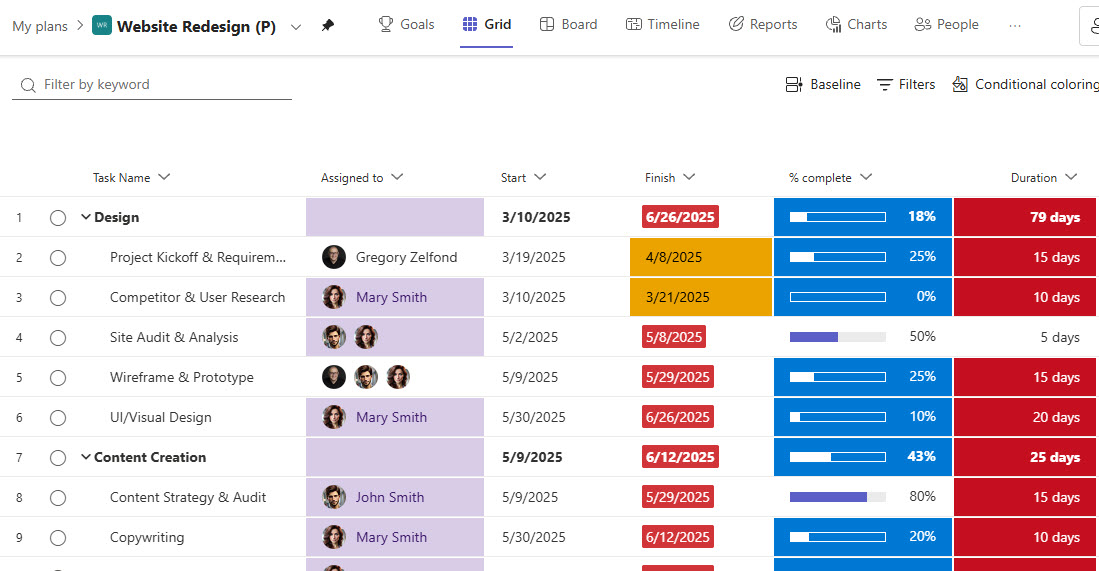Click Gregory Zelfond's avatar in row 2
Screen dimensions: 1099x571
pyautogui.click(x=334, y=257)
